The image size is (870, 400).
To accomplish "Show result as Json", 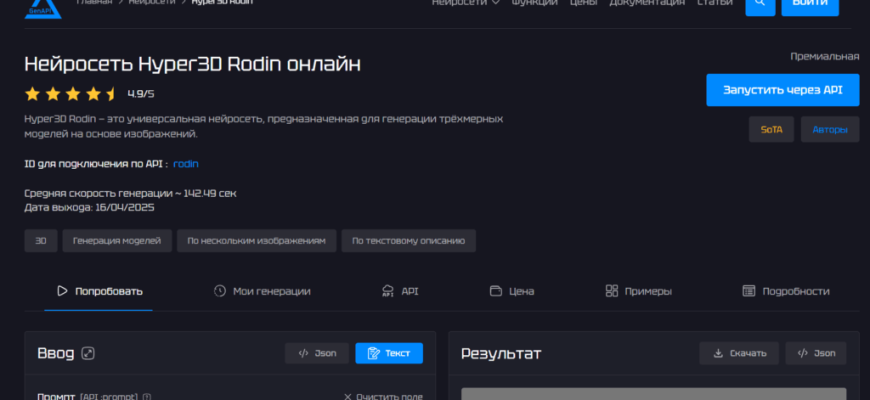I will pos(815,353).
